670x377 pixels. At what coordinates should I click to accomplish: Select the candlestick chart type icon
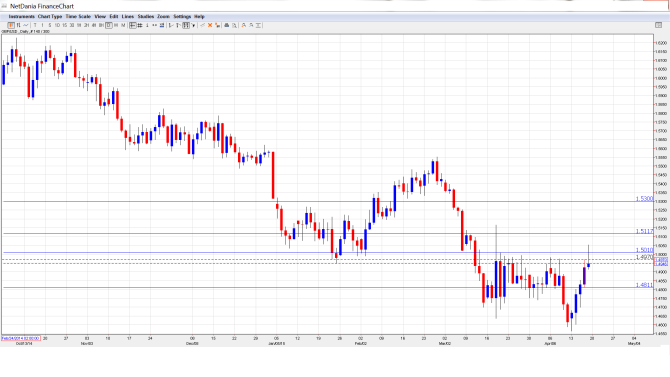pos(11,26)
